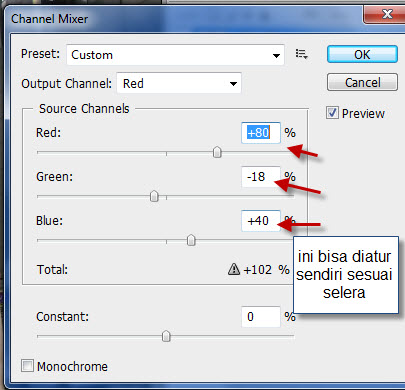This screenshot has width=405, height=390.
Task: Click the Green source channel slider handle
Action: click(x=154, y=196)
